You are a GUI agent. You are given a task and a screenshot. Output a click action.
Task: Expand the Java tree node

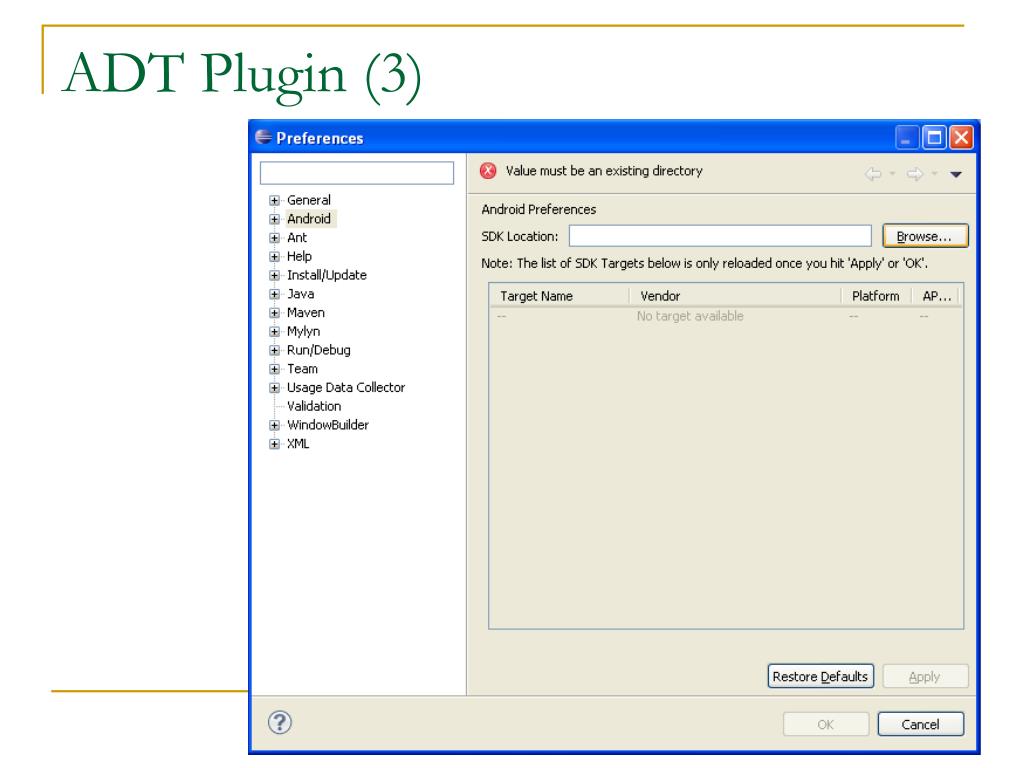pyautogui.click(x=274, y=295)
